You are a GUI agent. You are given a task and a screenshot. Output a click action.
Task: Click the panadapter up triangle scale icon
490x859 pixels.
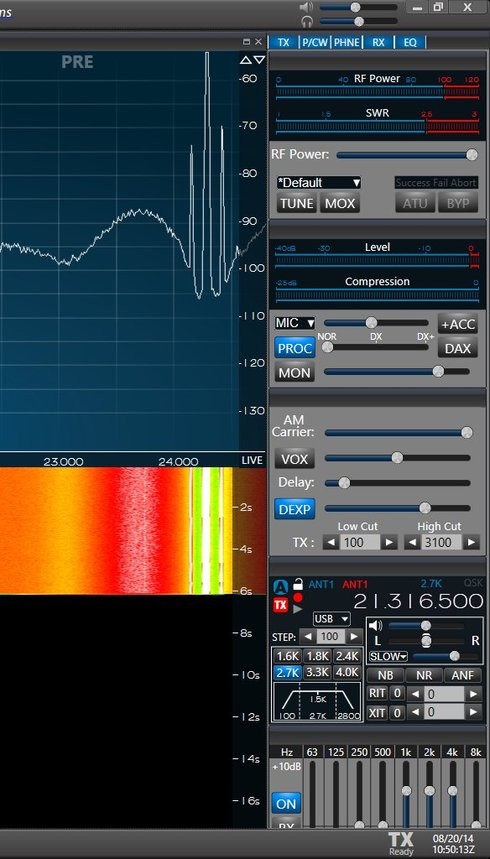pyautogui.click(x=245, y=60)
